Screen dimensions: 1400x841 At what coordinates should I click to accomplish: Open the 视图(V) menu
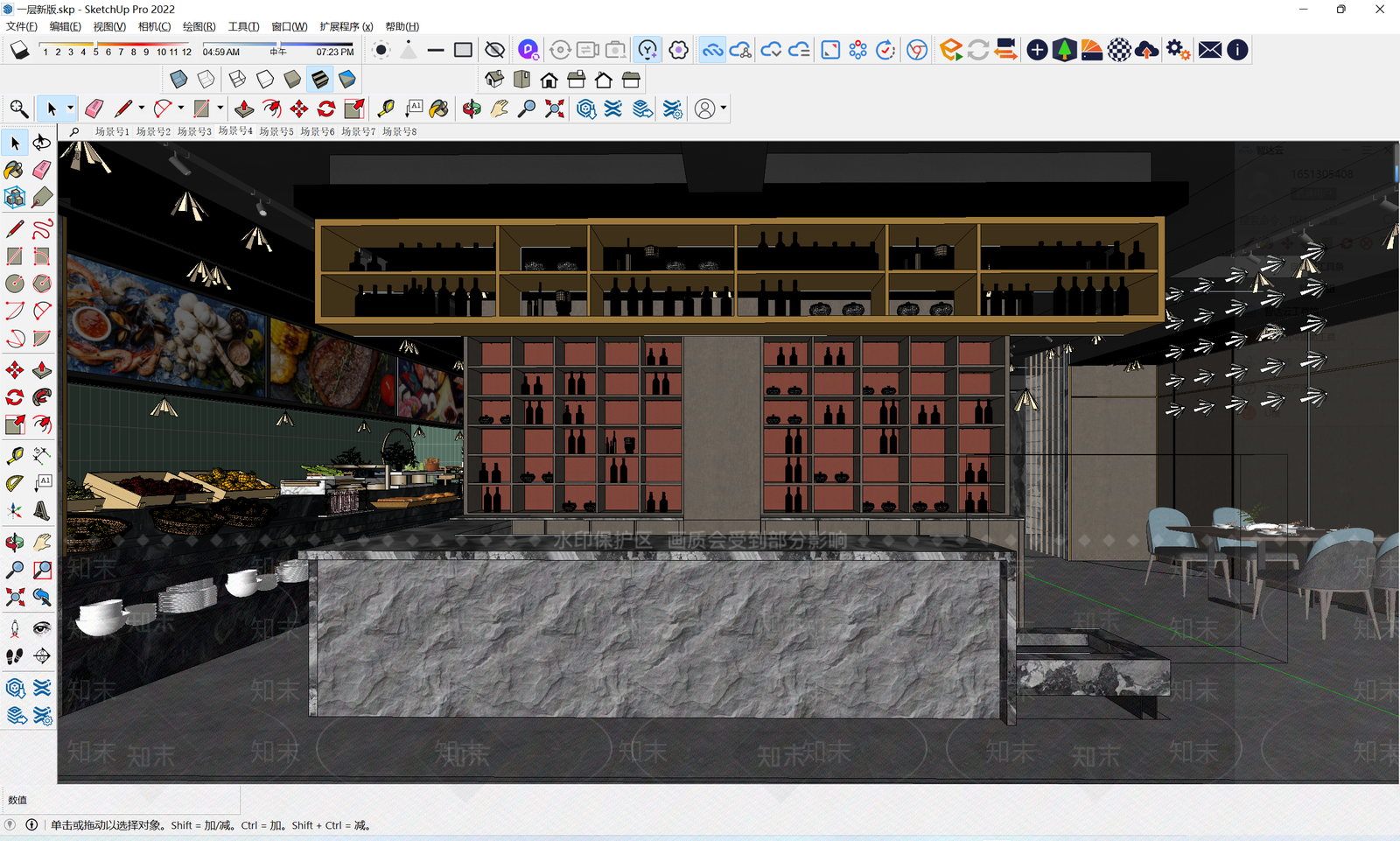tap(109, 26)
